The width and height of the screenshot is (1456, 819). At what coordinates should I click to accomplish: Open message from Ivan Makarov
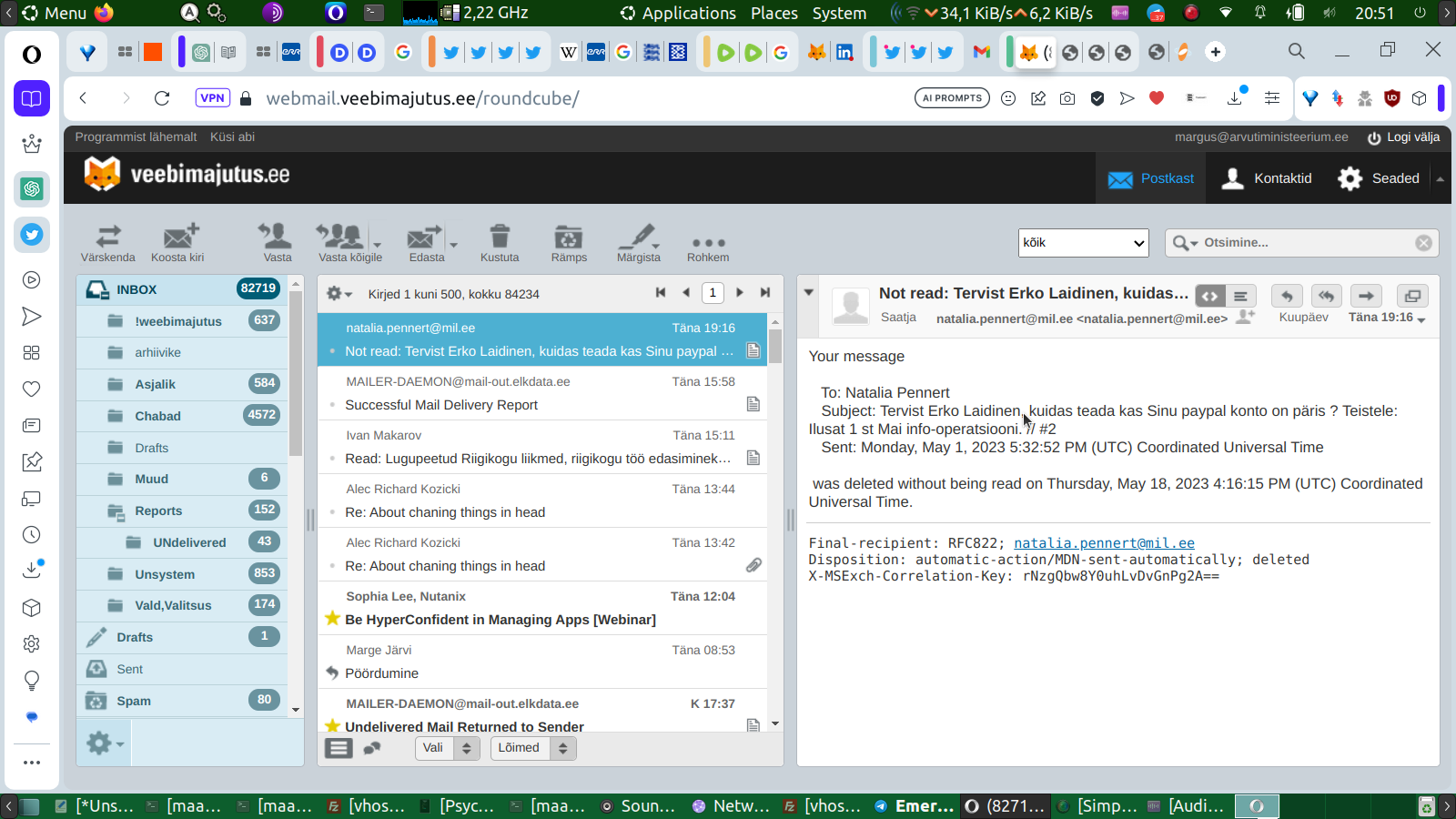(542, 447)
